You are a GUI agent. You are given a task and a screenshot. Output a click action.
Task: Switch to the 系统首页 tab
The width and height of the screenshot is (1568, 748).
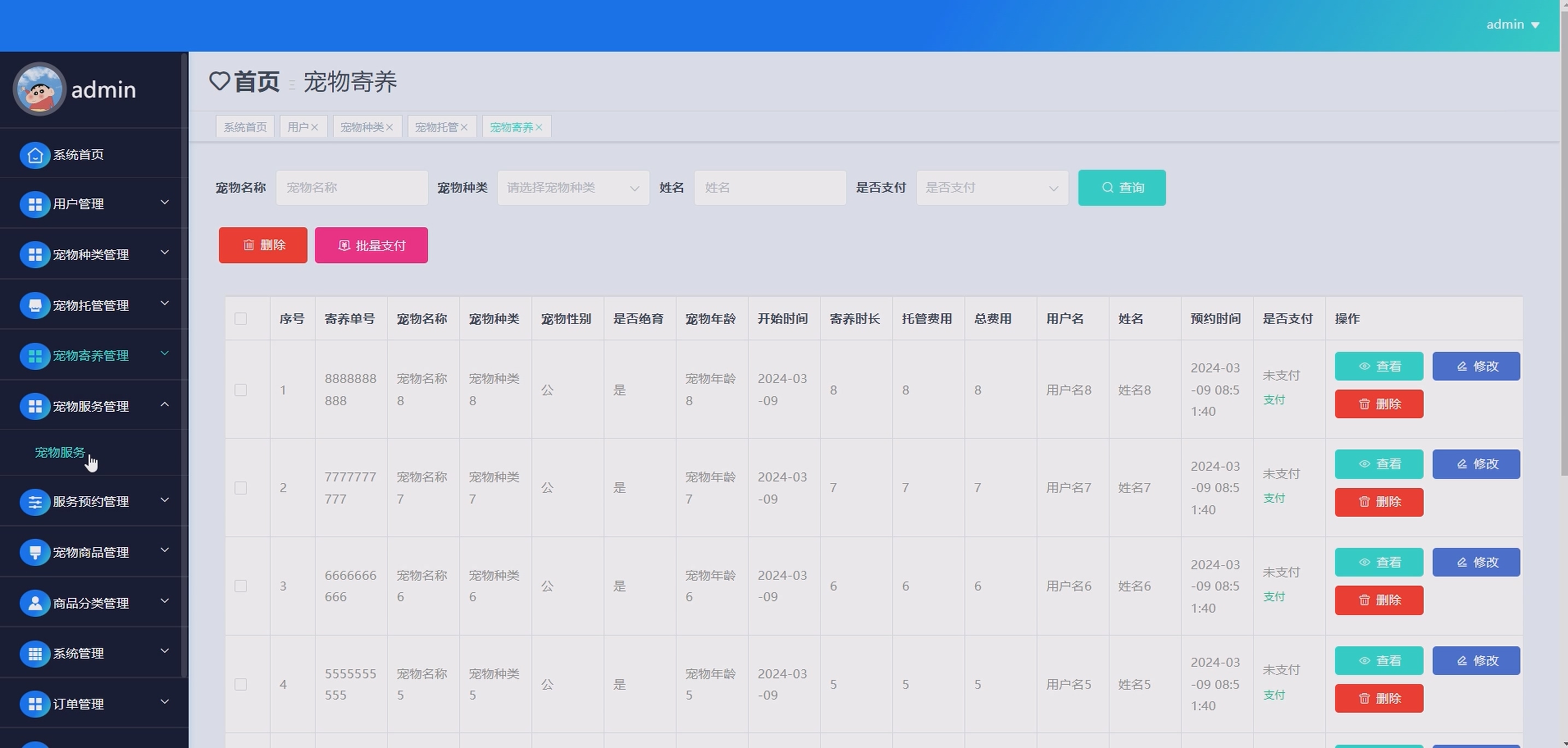245,127
